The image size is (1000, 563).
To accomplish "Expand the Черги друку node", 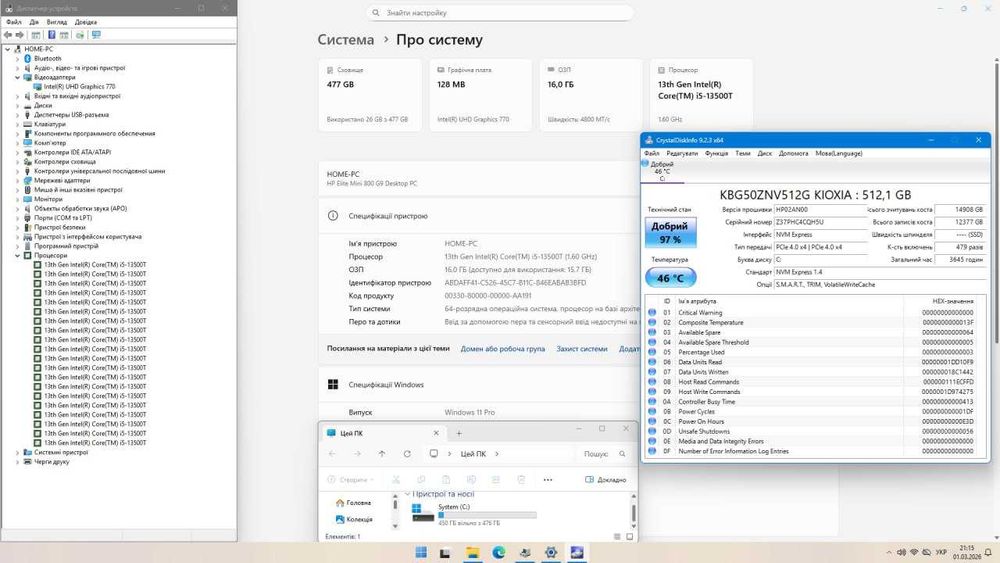I will click(x=17, y=462).
